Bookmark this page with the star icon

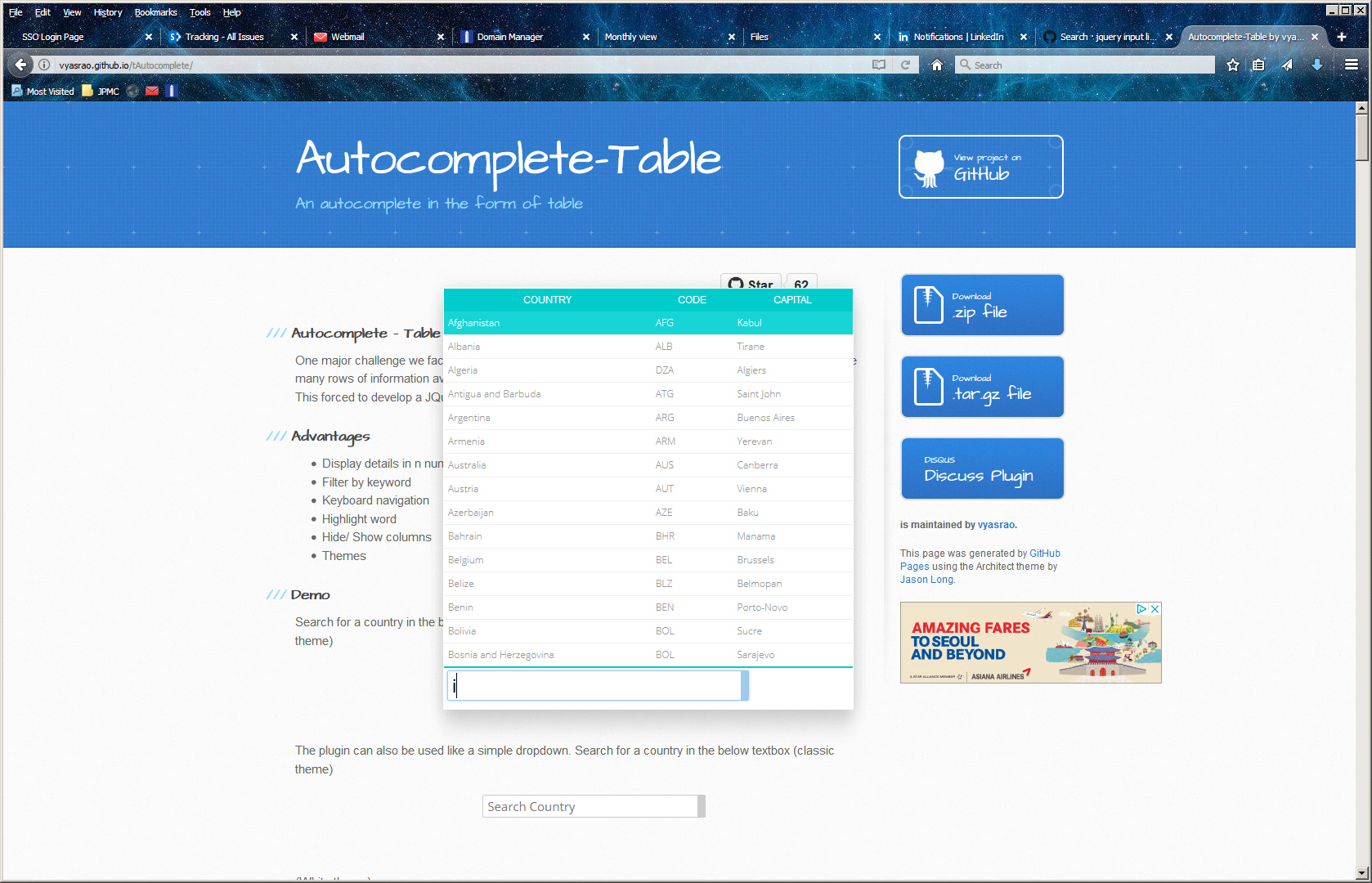[x=1233, y=65]
